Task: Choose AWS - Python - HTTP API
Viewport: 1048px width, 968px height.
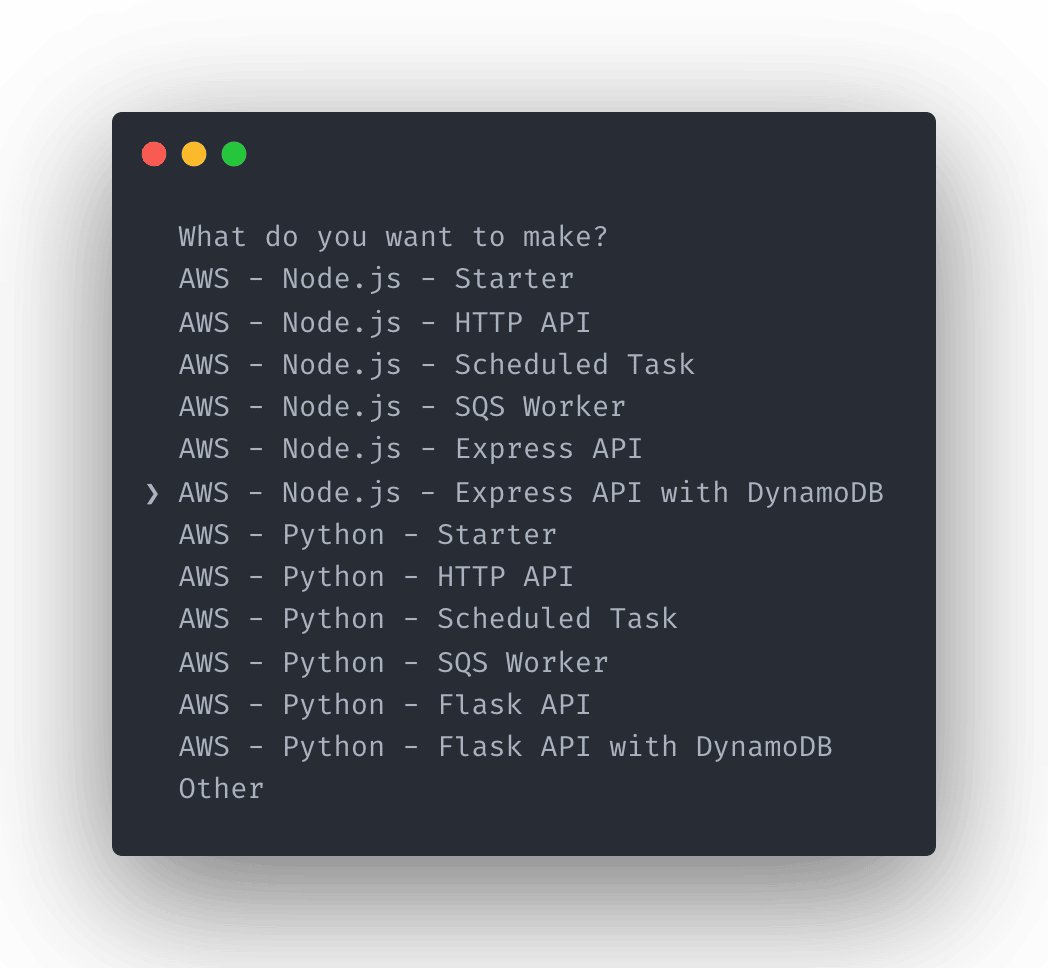Action: point(376,578)
